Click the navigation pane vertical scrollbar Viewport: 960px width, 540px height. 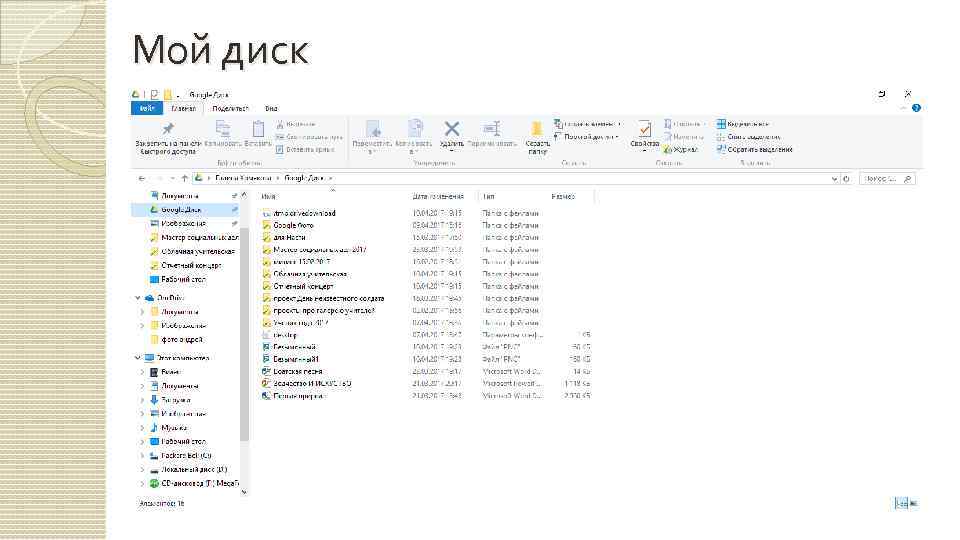[244, 334]
